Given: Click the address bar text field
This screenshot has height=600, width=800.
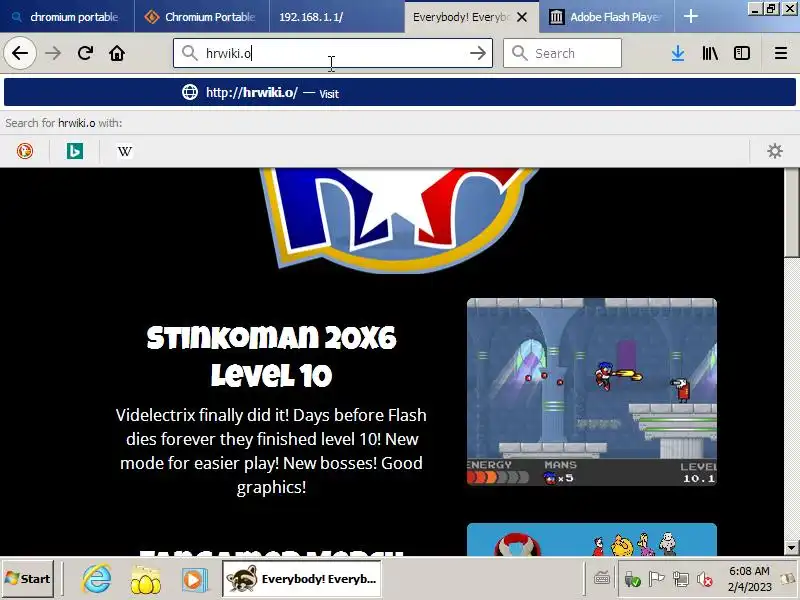Looking at the screenshot, I should pos(333,53).
